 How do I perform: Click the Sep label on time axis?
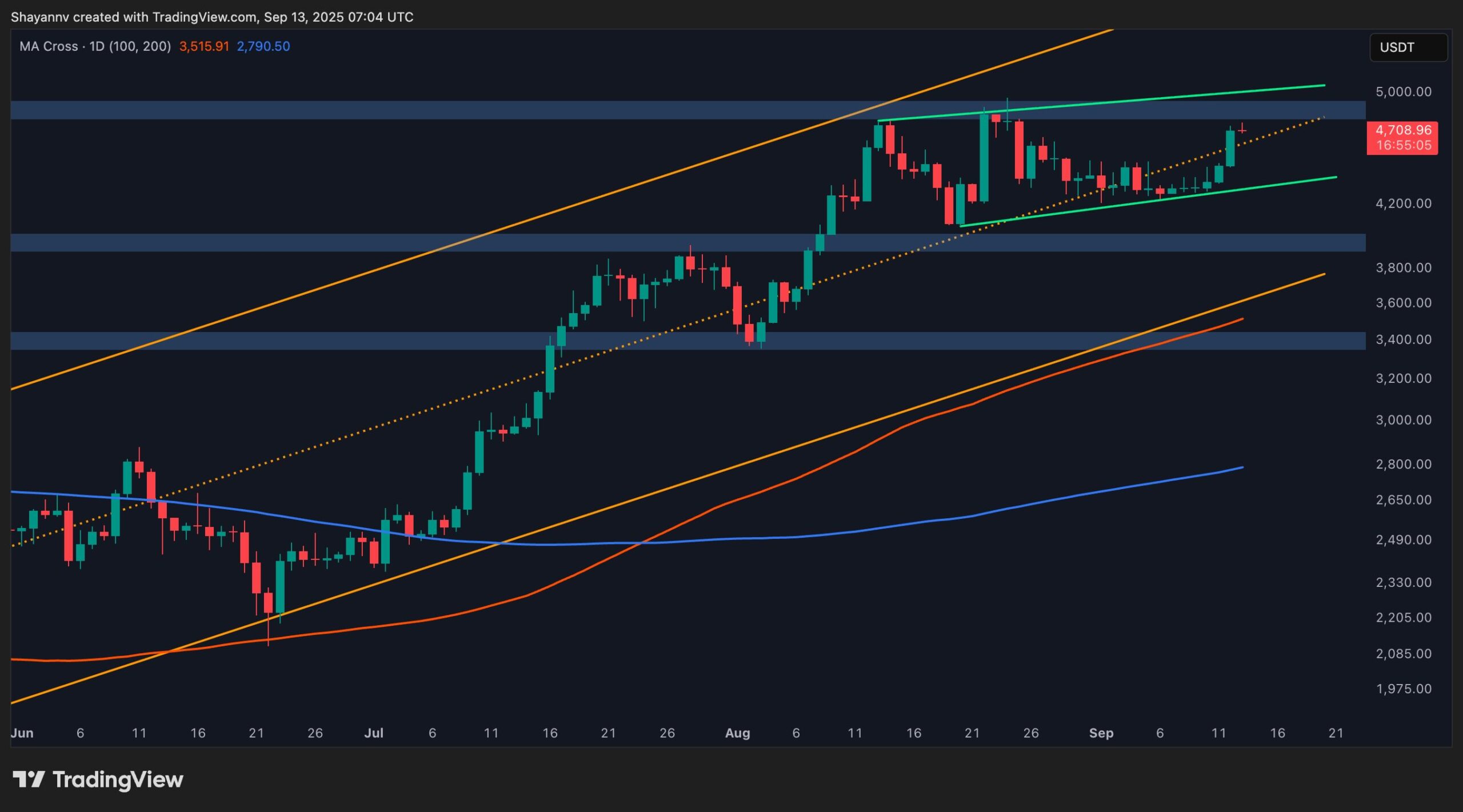[x=1101, y=733]
